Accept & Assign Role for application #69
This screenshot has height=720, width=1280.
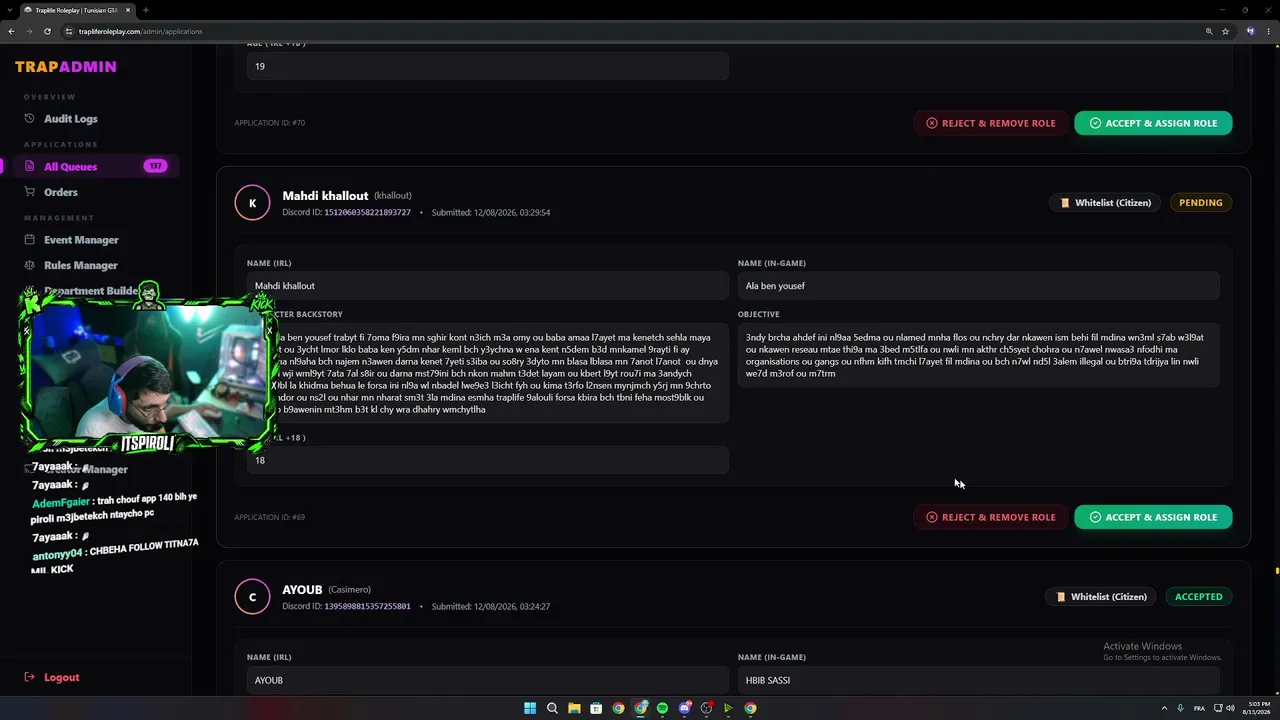(1153, 517)
